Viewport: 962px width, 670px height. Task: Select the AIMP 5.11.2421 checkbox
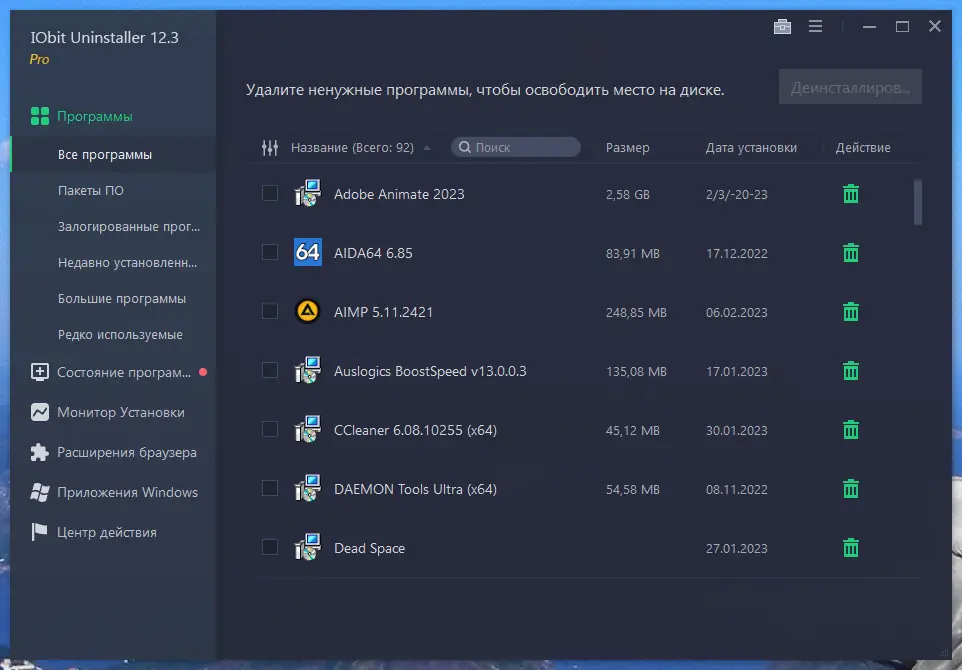pyautogui.click(x=270, y=311)
